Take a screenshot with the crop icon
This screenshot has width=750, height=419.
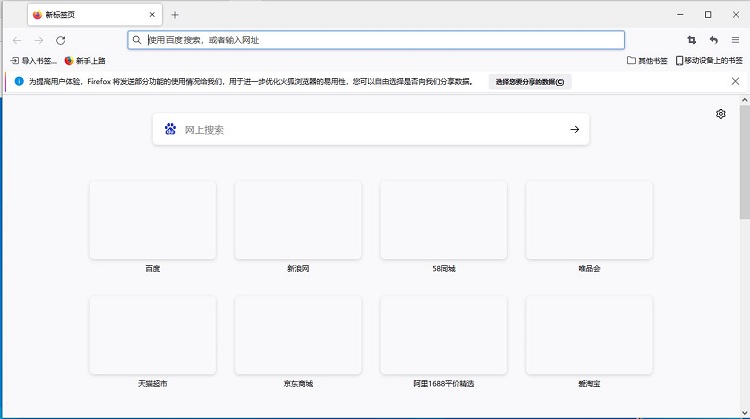pos(692,40)
